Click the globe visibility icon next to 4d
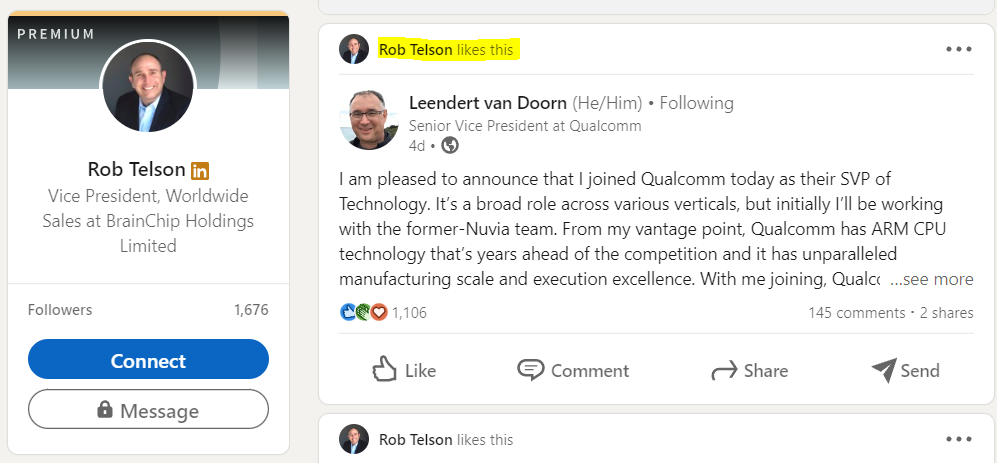 point(450,146)
